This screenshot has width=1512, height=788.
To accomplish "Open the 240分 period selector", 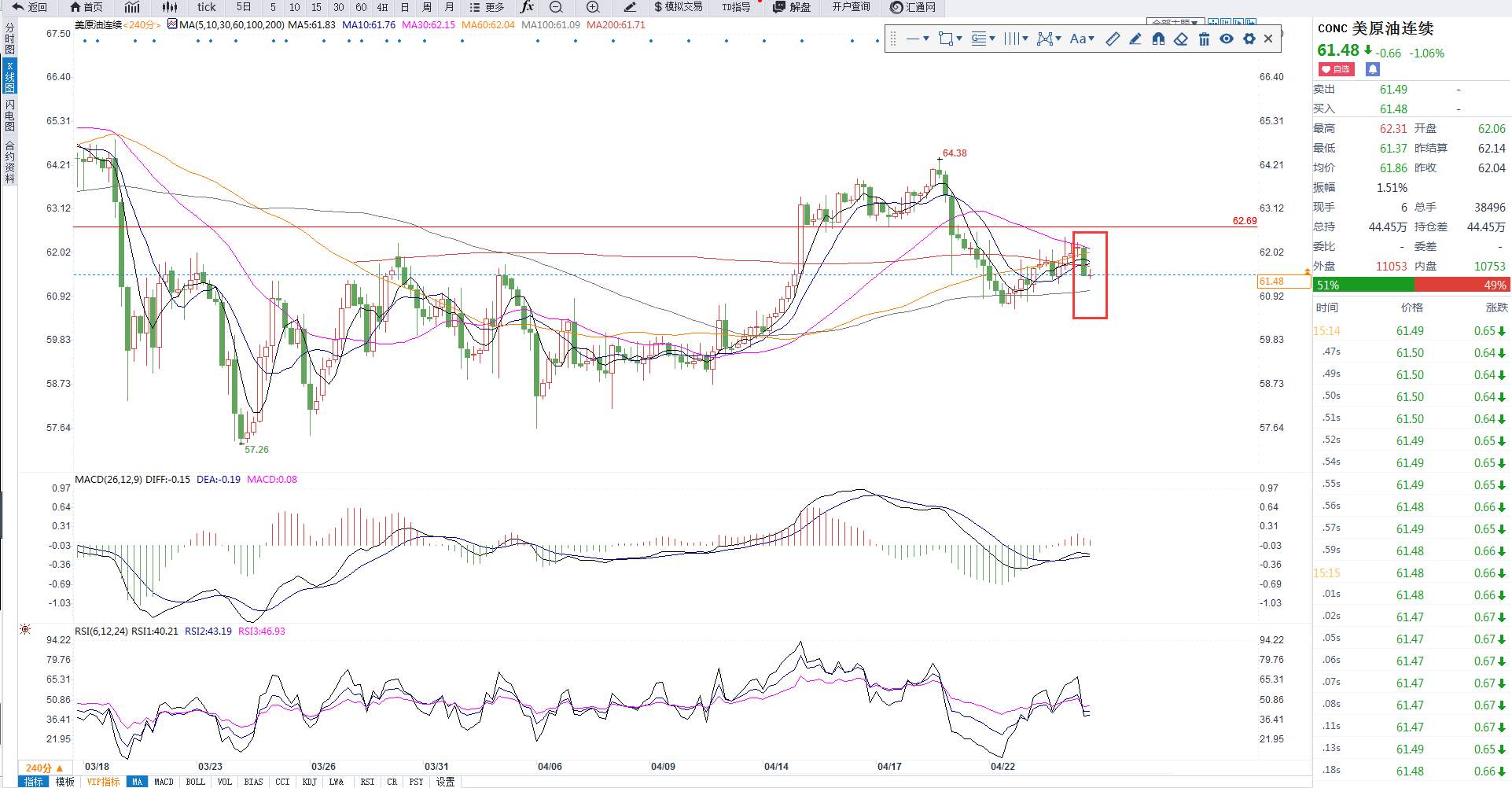I will click(44, 768).
